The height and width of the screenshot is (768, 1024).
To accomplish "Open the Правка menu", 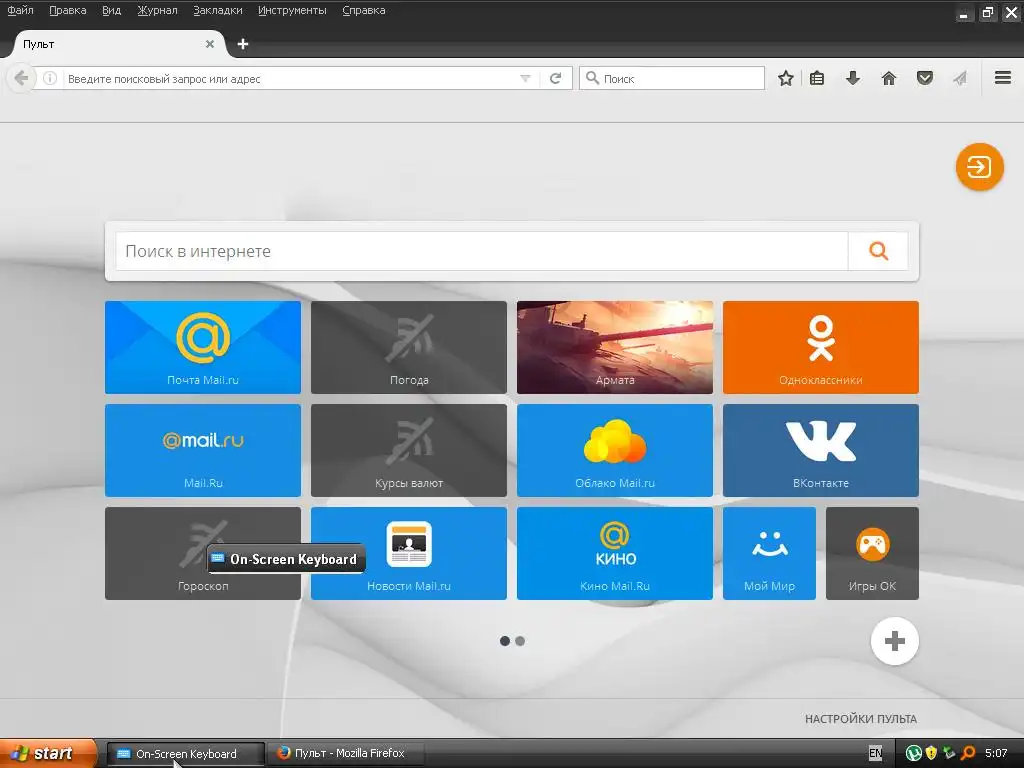I will (68, 10).
